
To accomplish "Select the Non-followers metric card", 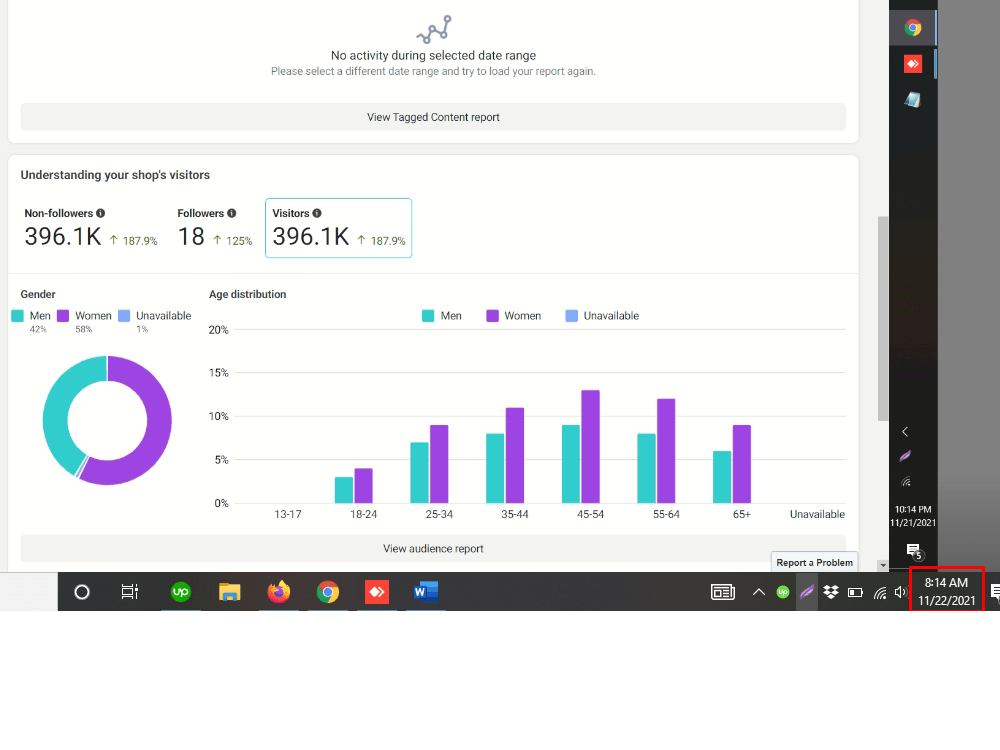I will (x=91, y=228).
